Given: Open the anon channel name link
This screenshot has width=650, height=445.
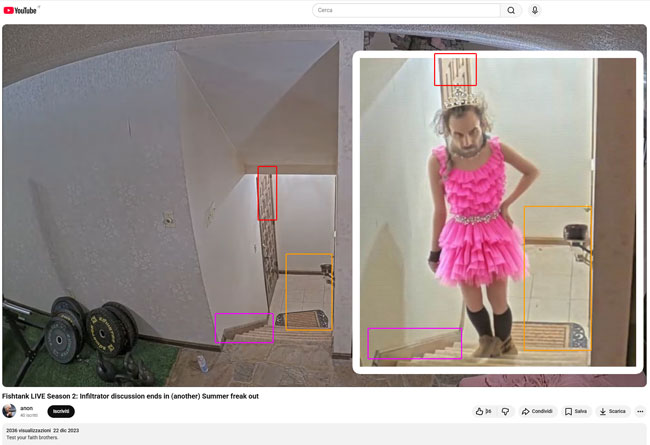Looking at the screenshot, I should (26, 408).
